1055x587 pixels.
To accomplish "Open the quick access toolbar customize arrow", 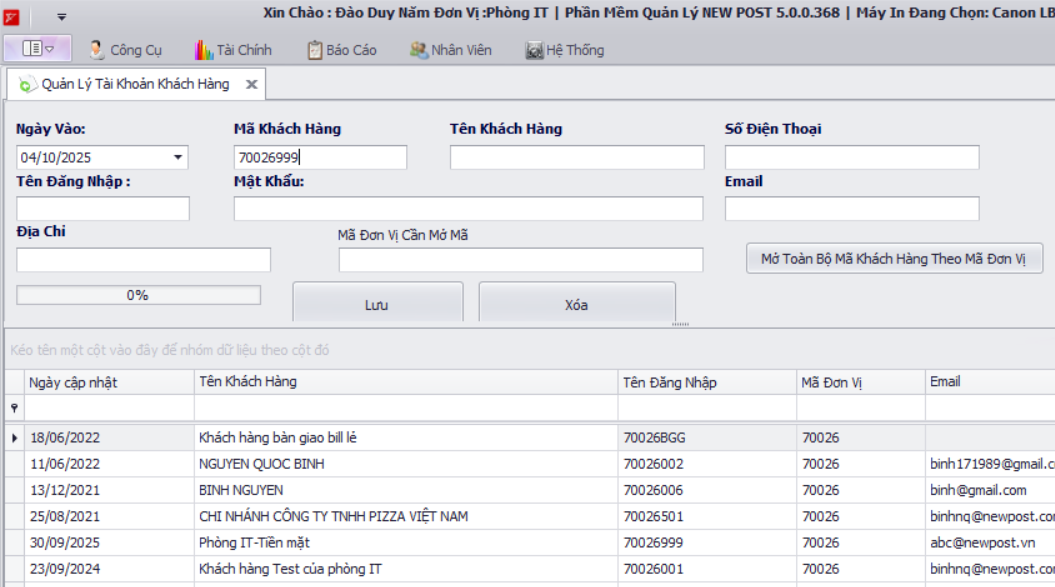I will click(x=62, y=17).
